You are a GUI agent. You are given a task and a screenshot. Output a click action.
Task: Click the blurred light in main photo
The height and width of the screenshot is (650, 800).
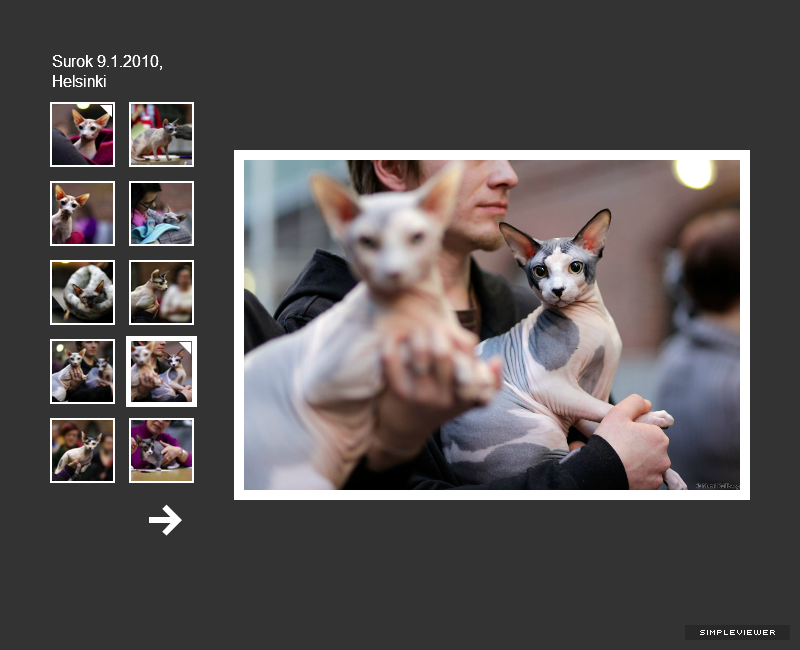point(694,173)
